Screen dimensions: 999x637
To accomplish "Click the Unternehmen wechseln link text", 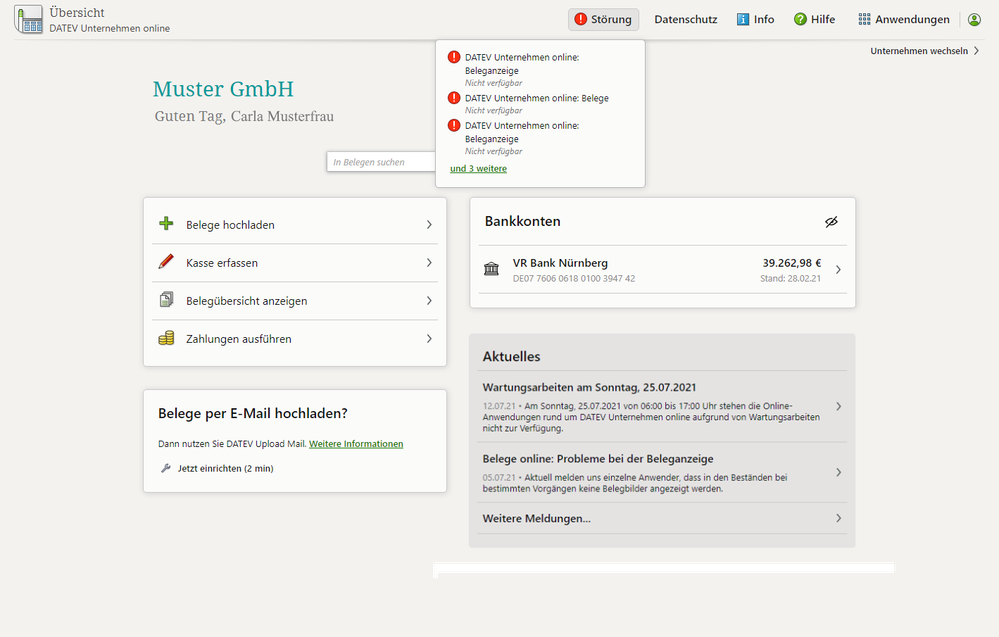I will pyautogui.click(x=919, y=51).
